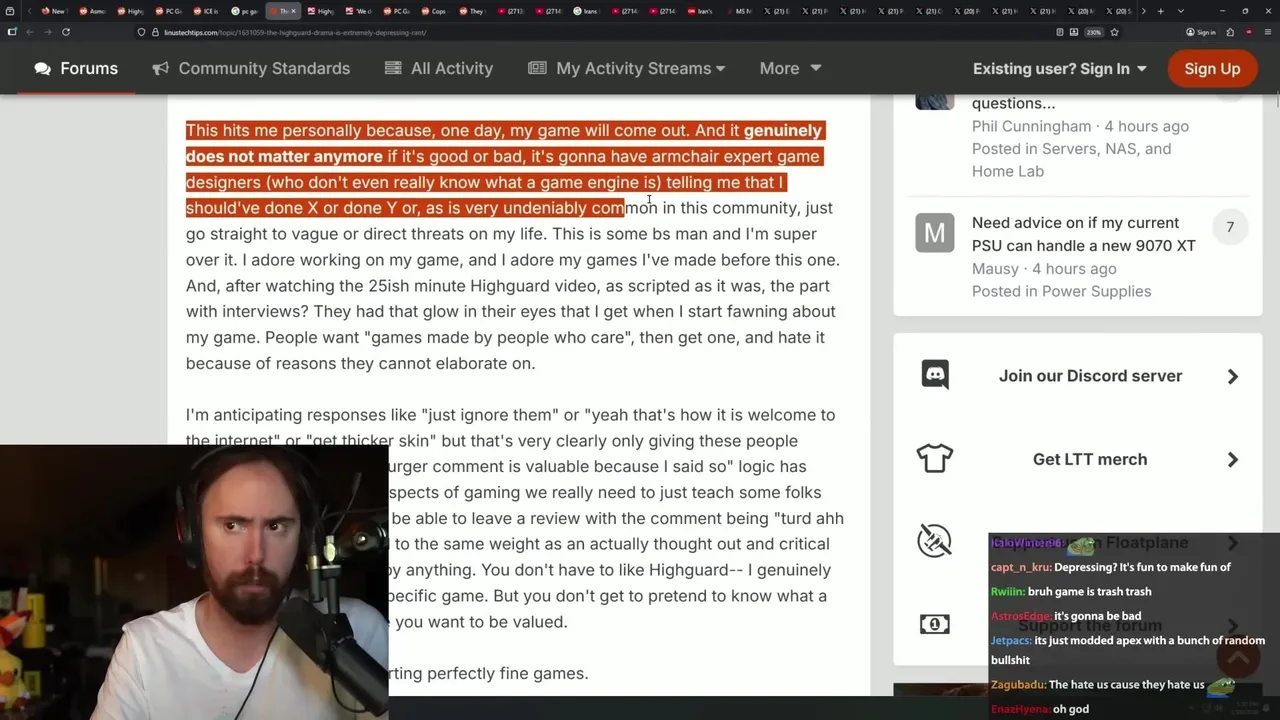
Task: Click the picture-in-picture toolbar icon
Action: tap(1074, 32)
